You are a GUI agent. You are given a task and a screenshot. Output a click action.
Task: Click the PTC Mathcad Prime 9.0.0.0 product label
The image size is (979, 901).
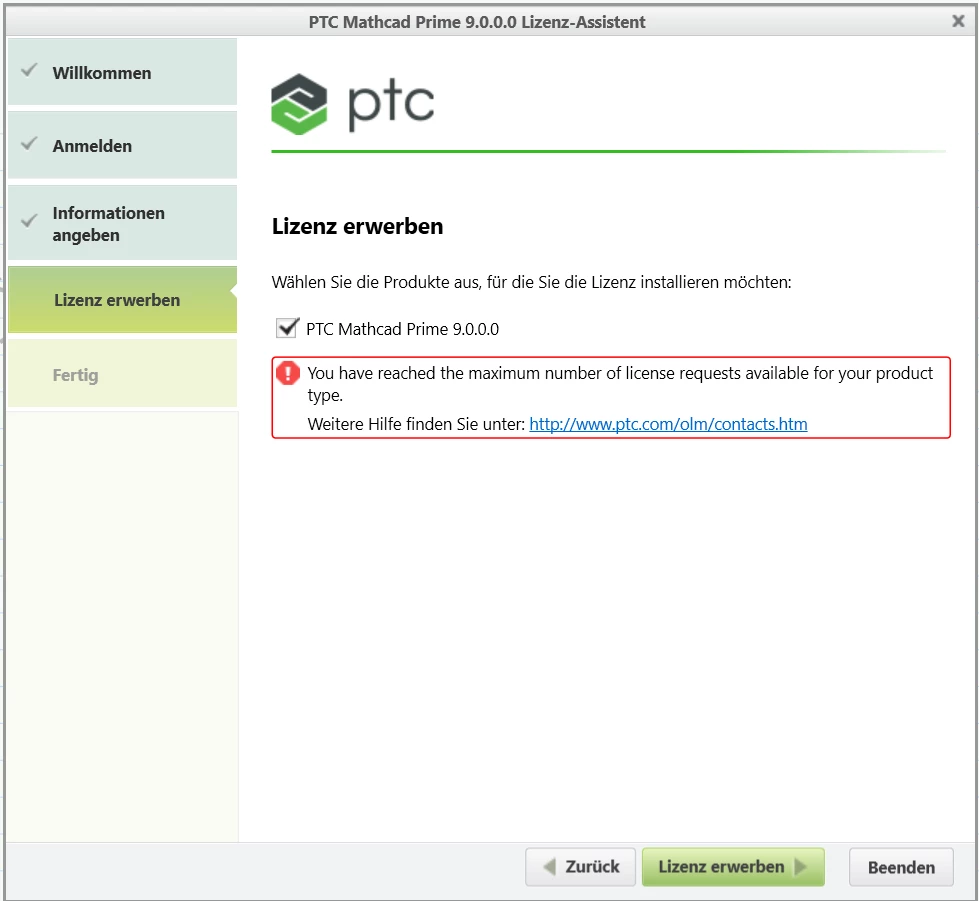403,329
